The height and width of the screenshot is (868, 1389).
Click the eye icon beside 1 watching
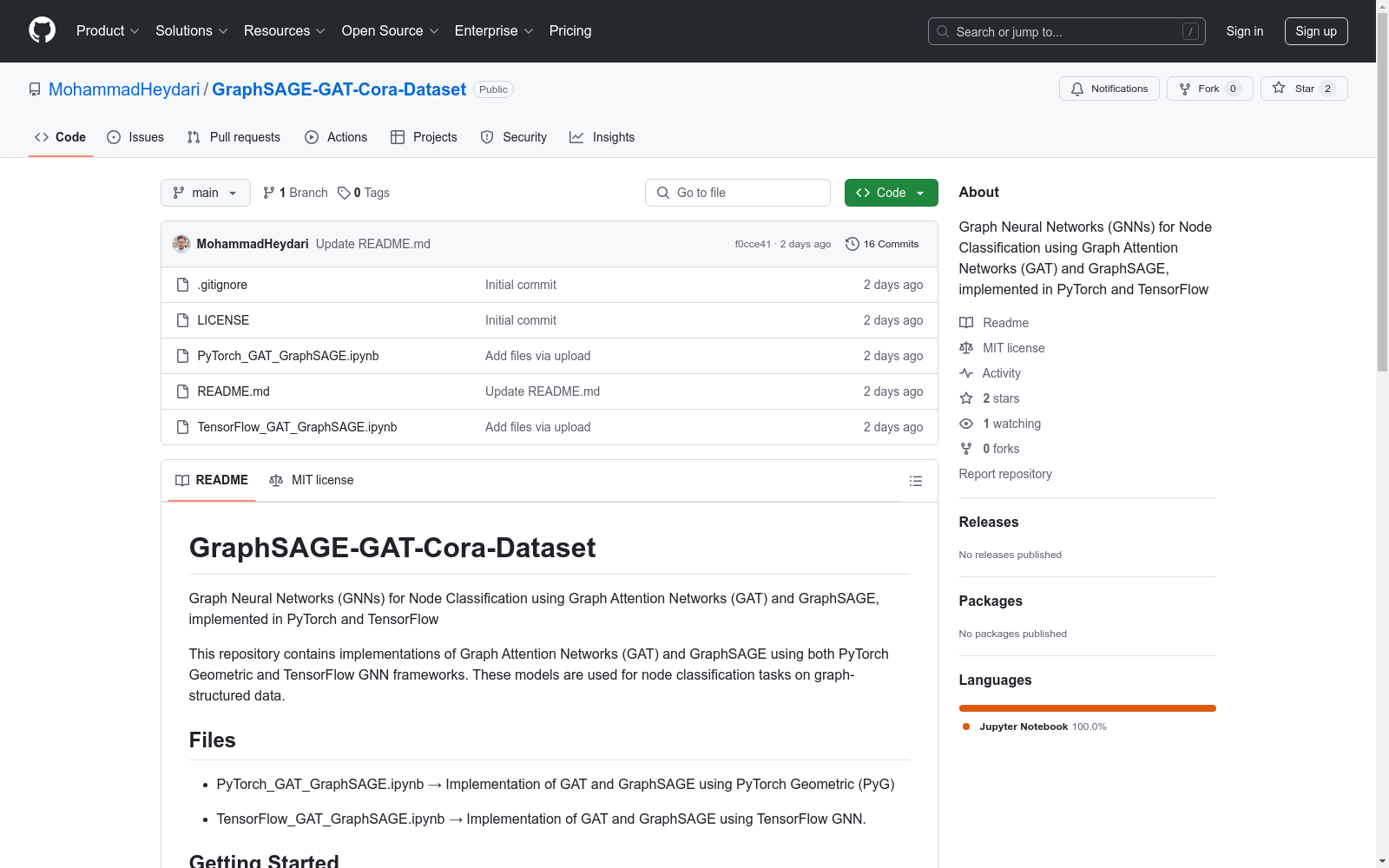966,424
